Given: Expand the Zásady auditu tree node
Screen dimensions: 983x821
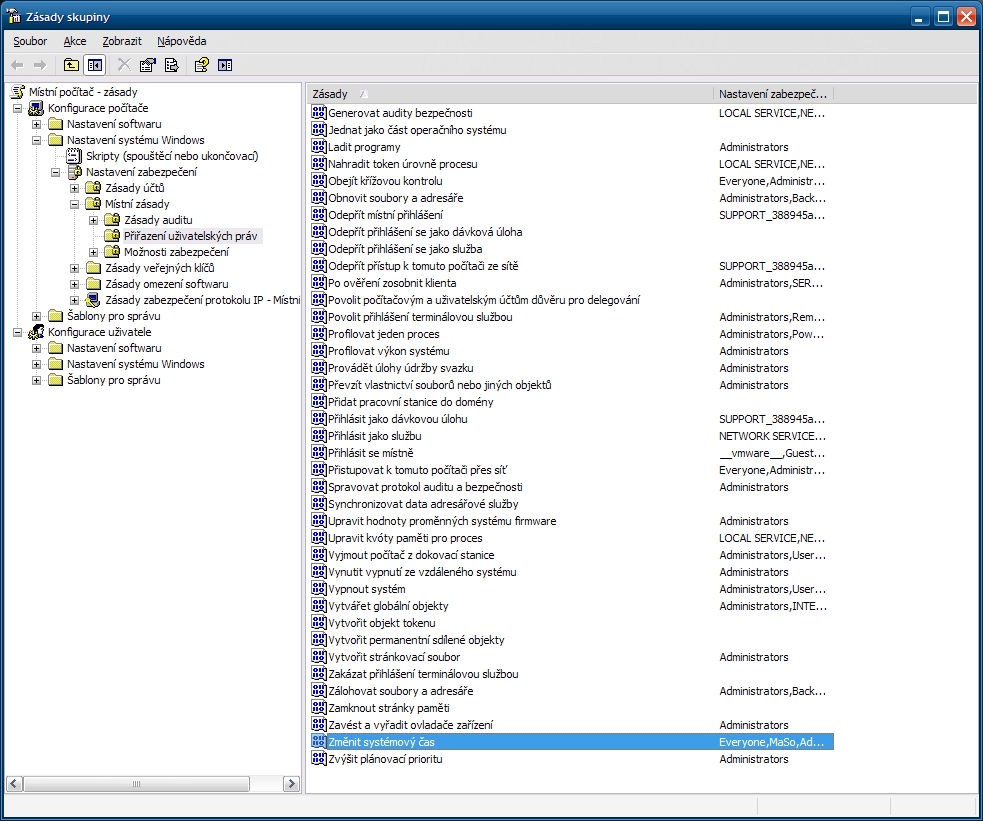Looking at the screenshot, I should coord(94,220).
